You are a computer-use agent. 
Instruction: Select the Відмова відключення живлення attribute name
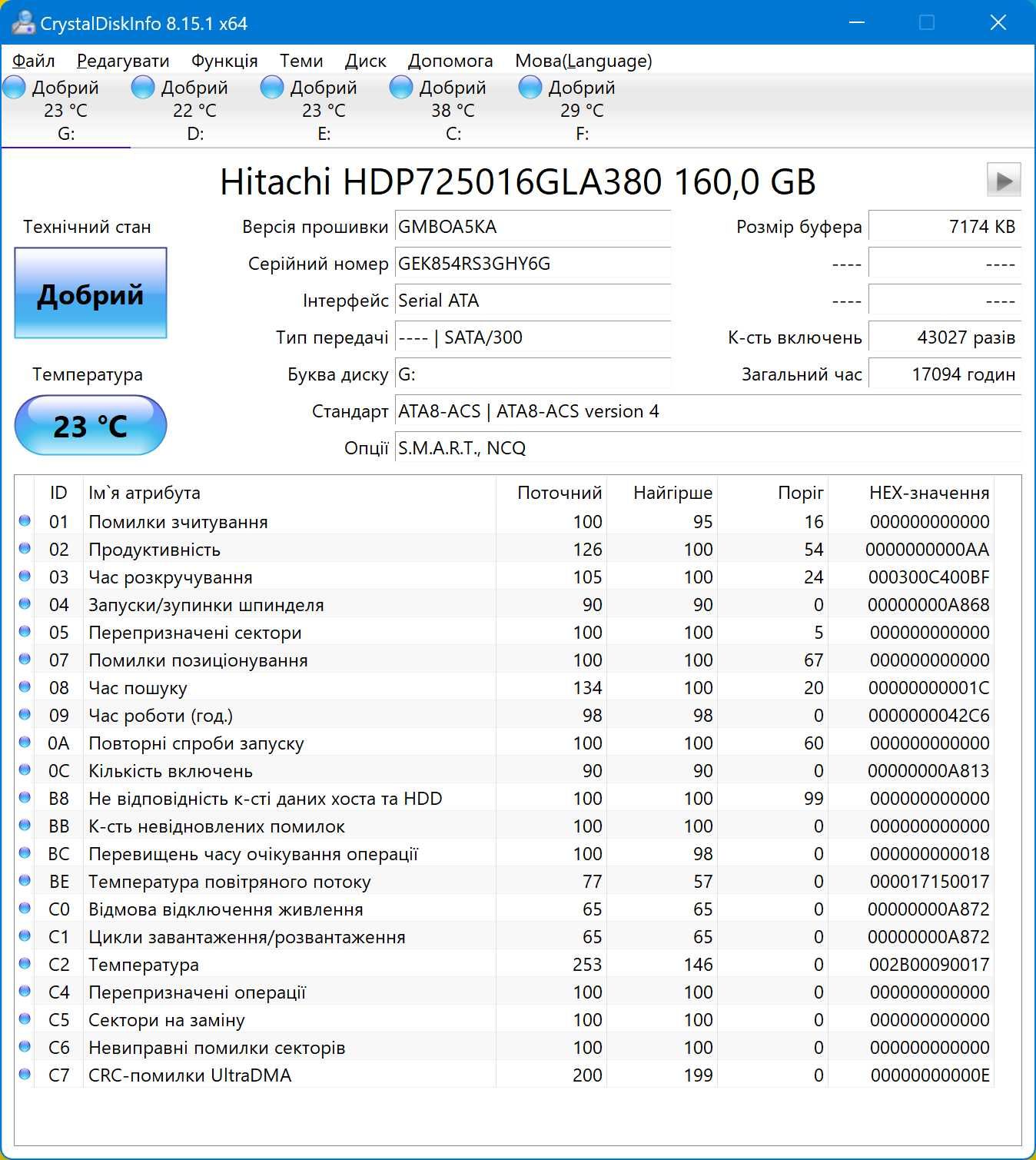tap(226, 909)
